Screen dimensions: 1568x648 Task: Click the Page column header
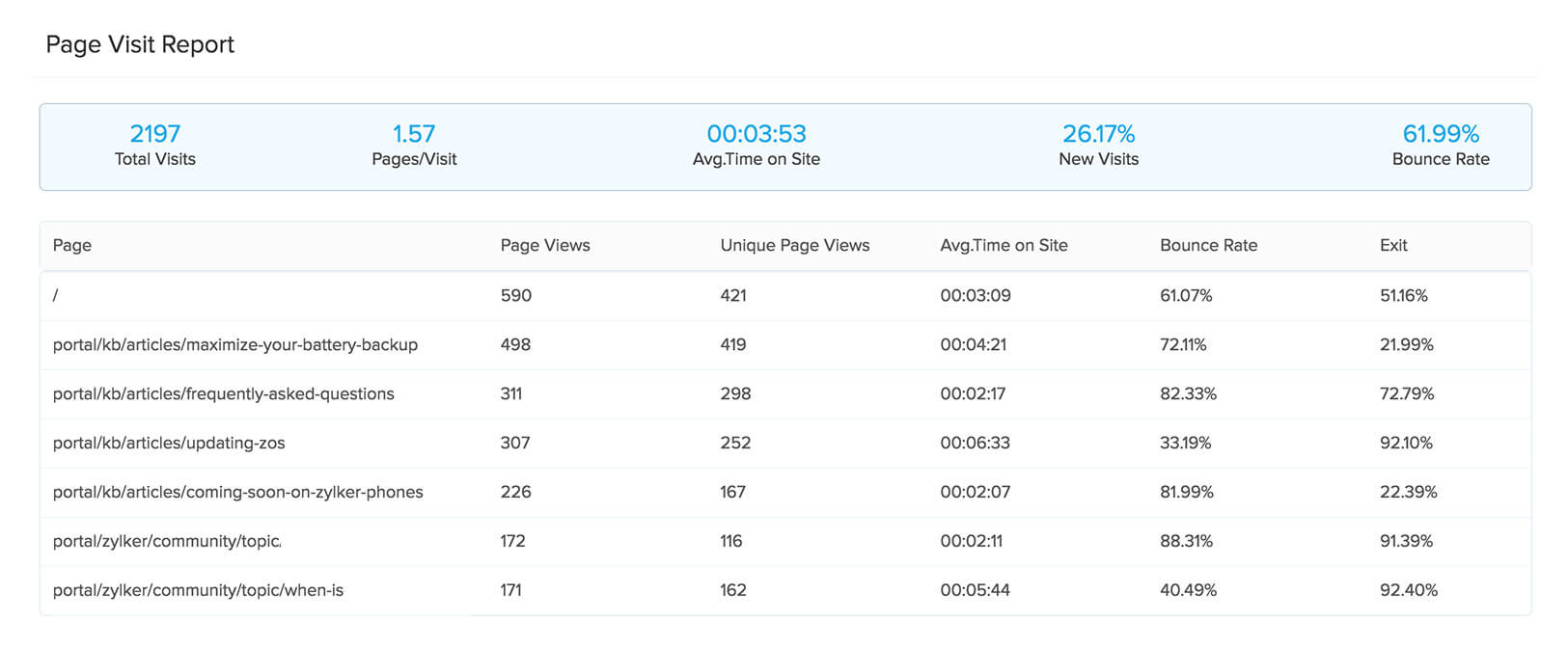pyautogui.click(x=72, y=245)
